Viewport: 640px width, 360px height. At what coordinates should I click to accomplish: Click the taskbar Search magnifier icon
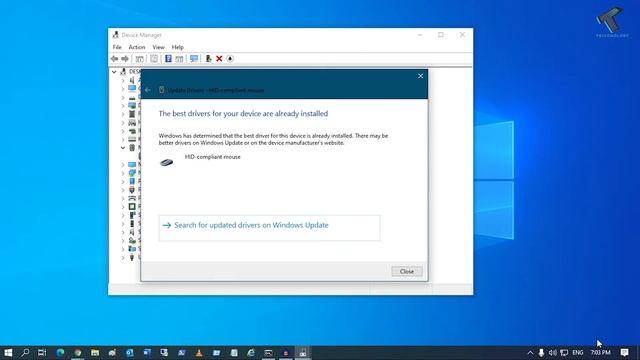[x=25, y=353]
